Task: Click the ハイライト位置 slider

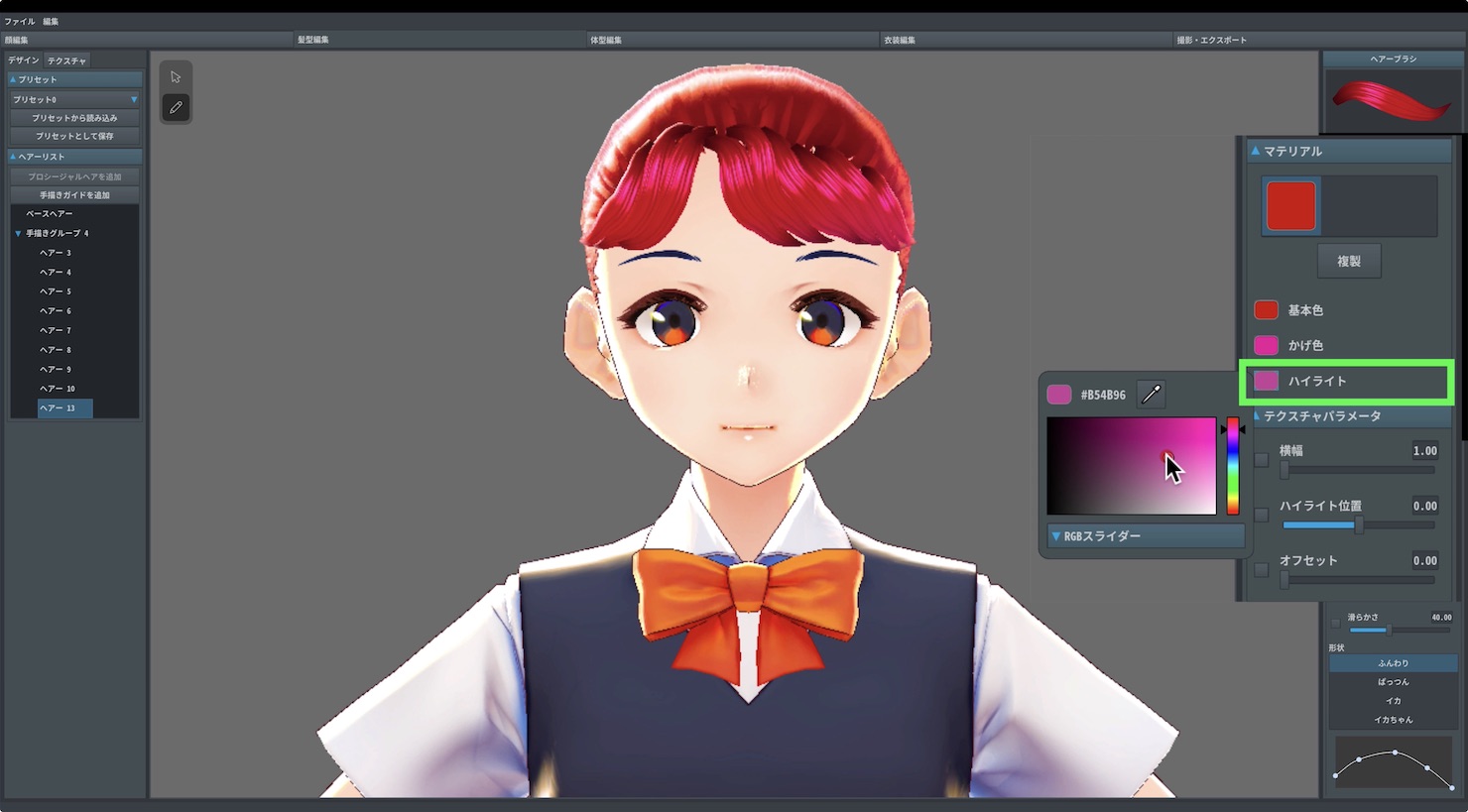Action: [1358, 525]
